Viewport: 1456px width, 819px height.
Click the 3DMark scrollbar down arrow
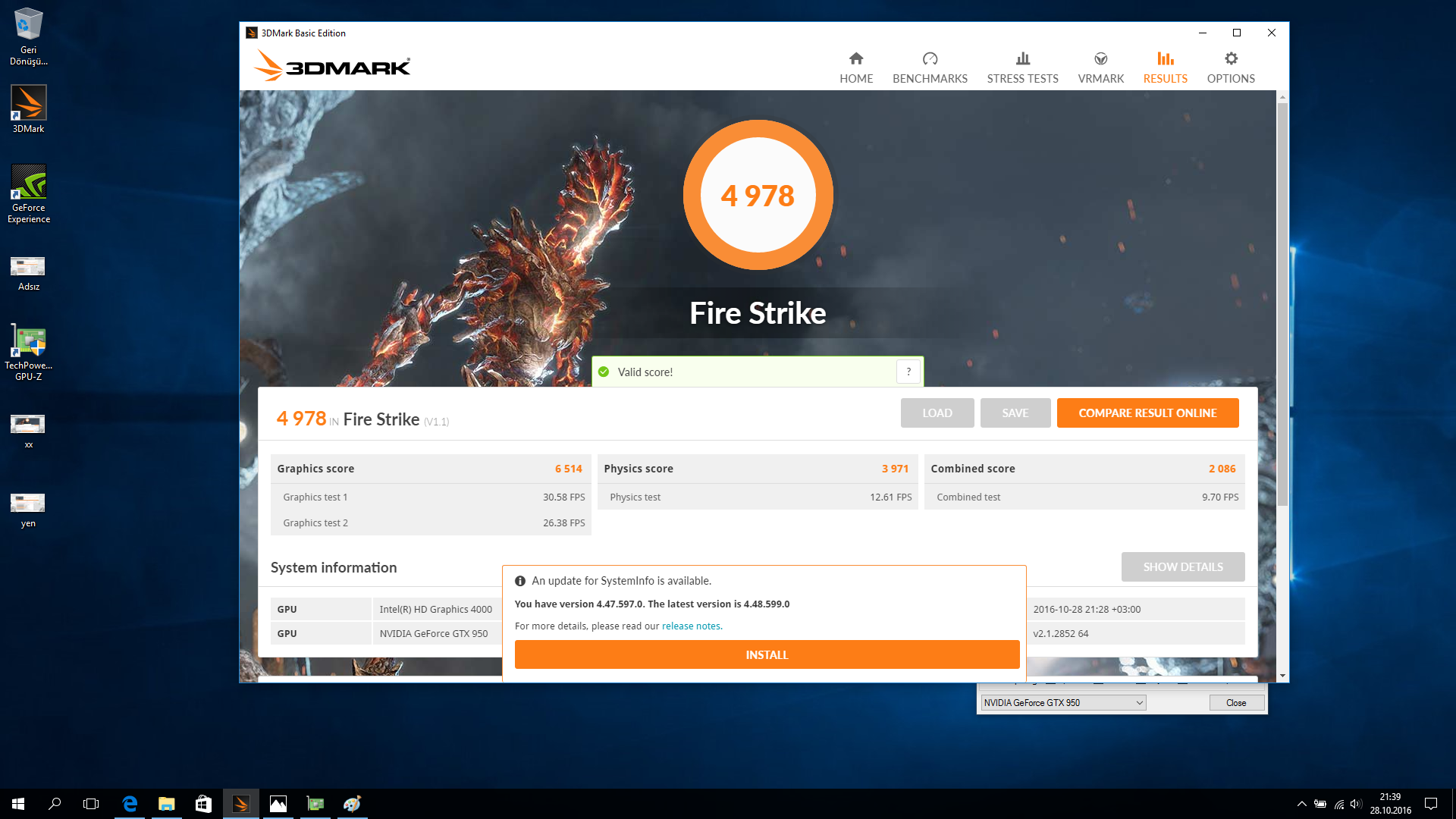click(x=1282, y=676)
